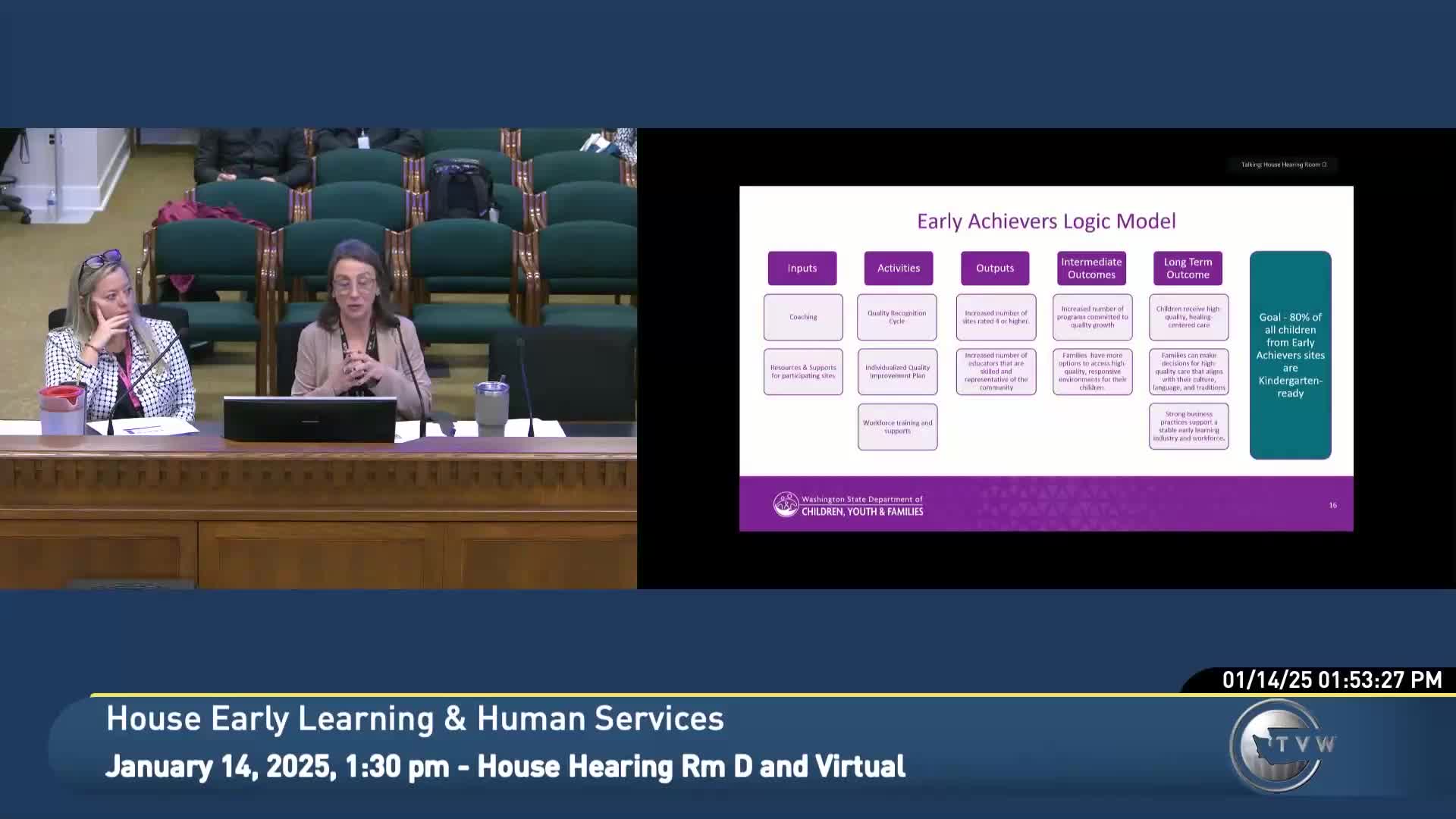
Task: Click the slide number 16
Action: pos(1332,505)
